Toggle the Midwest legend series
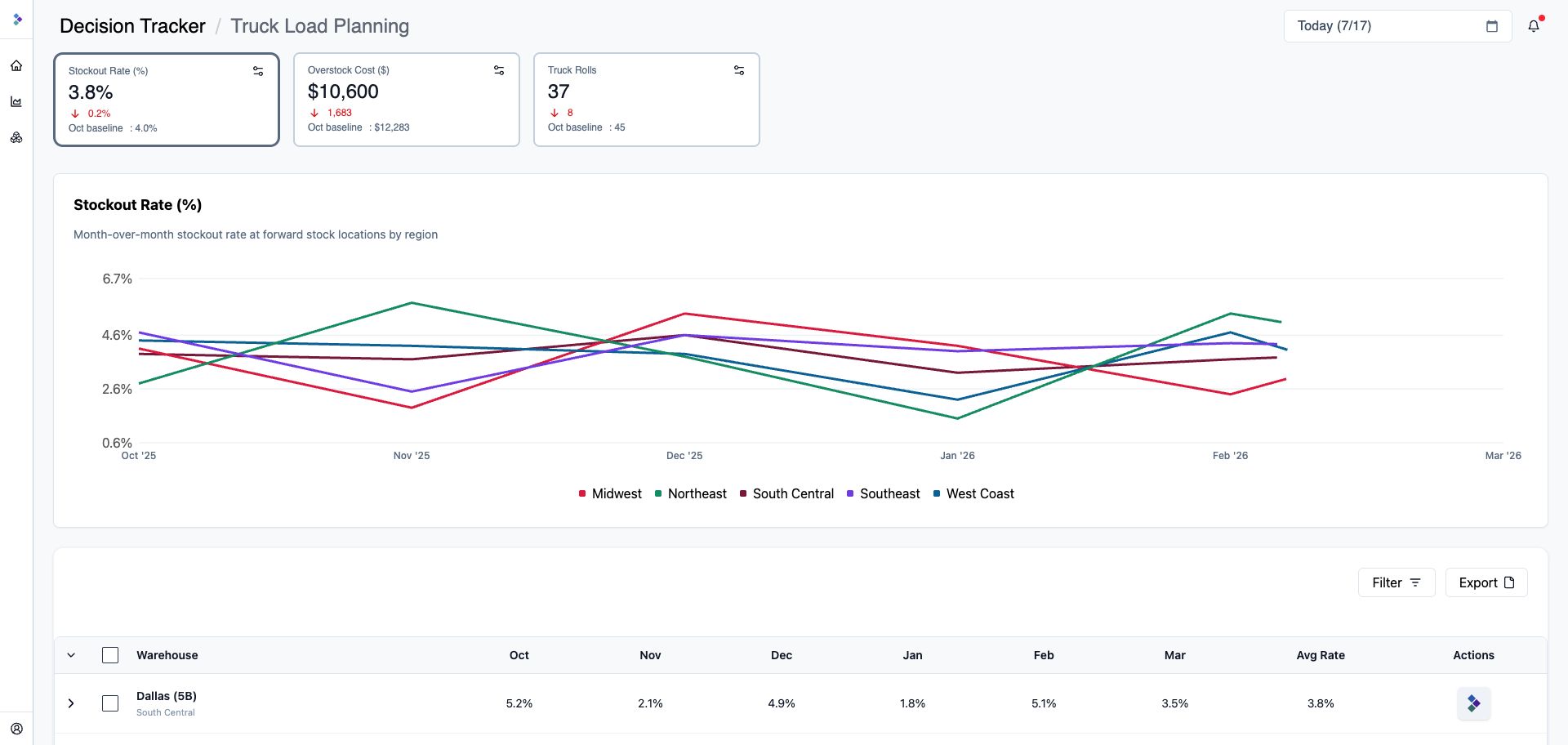The height and width of the screenshot is (745, 1568). [610, 493]
